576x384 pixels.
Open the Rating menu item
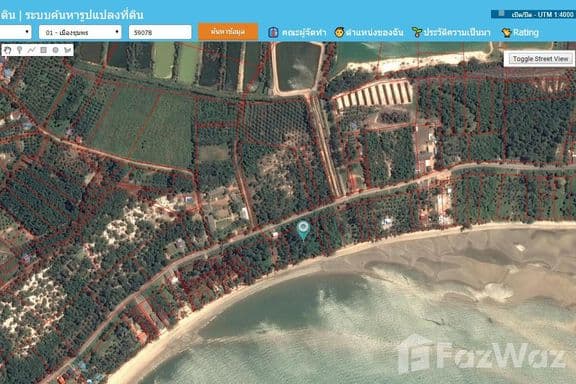click(x=526, y=32)
